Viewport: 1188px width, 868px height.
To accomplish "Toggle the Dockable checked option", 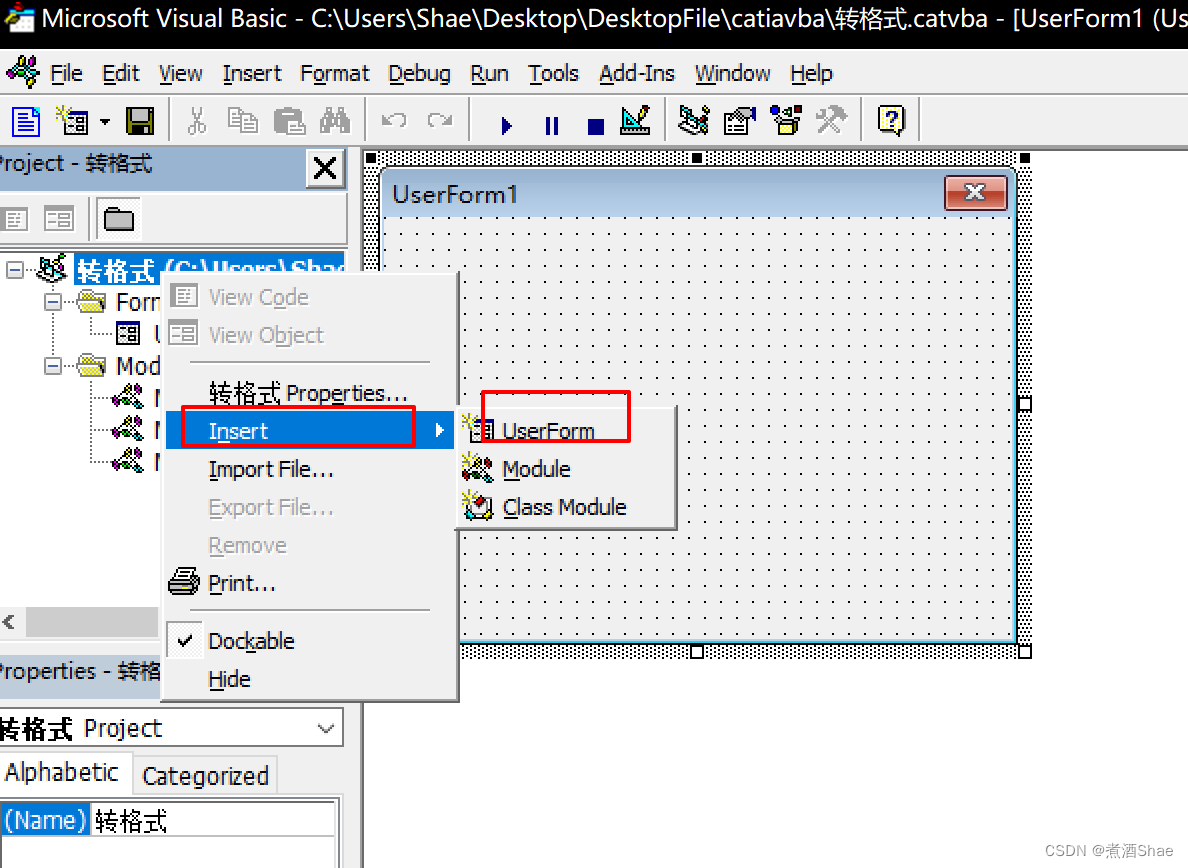I will (x=310, y=641).
